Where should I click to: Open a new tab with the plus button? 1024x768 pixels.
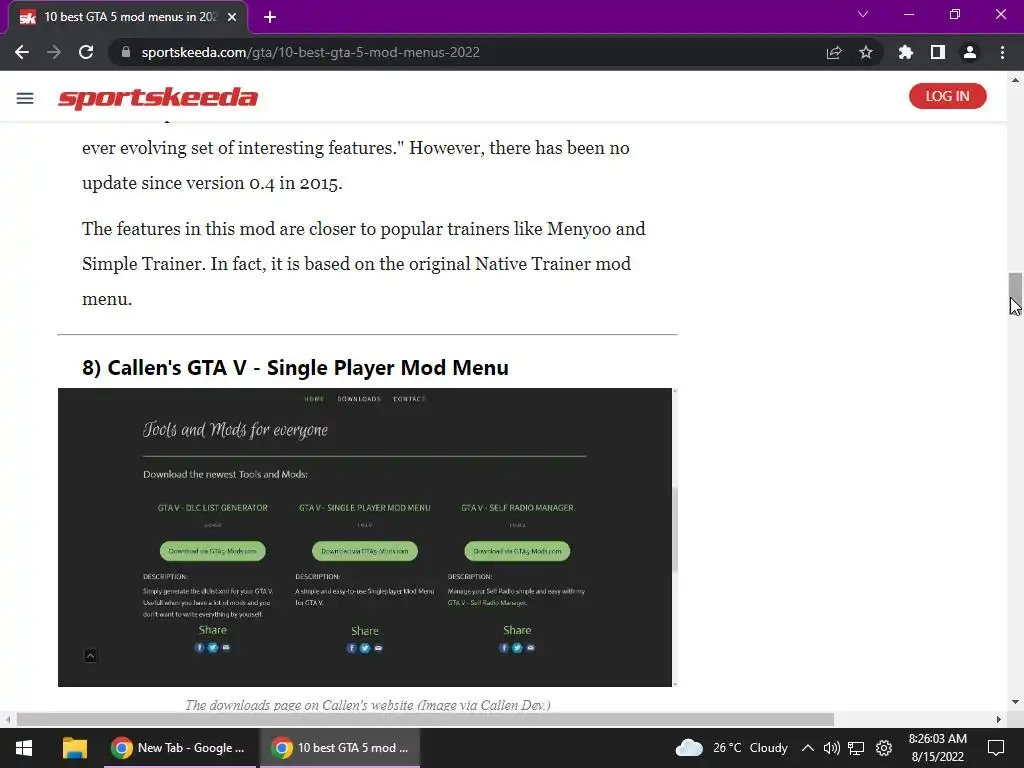[x=270, y=17]
